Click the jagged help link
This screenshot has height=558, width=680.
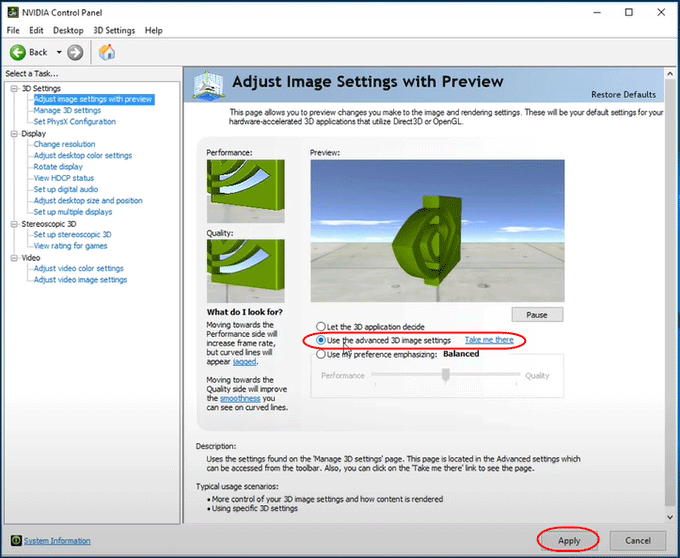pyautogui.click(x=245, y=362)
